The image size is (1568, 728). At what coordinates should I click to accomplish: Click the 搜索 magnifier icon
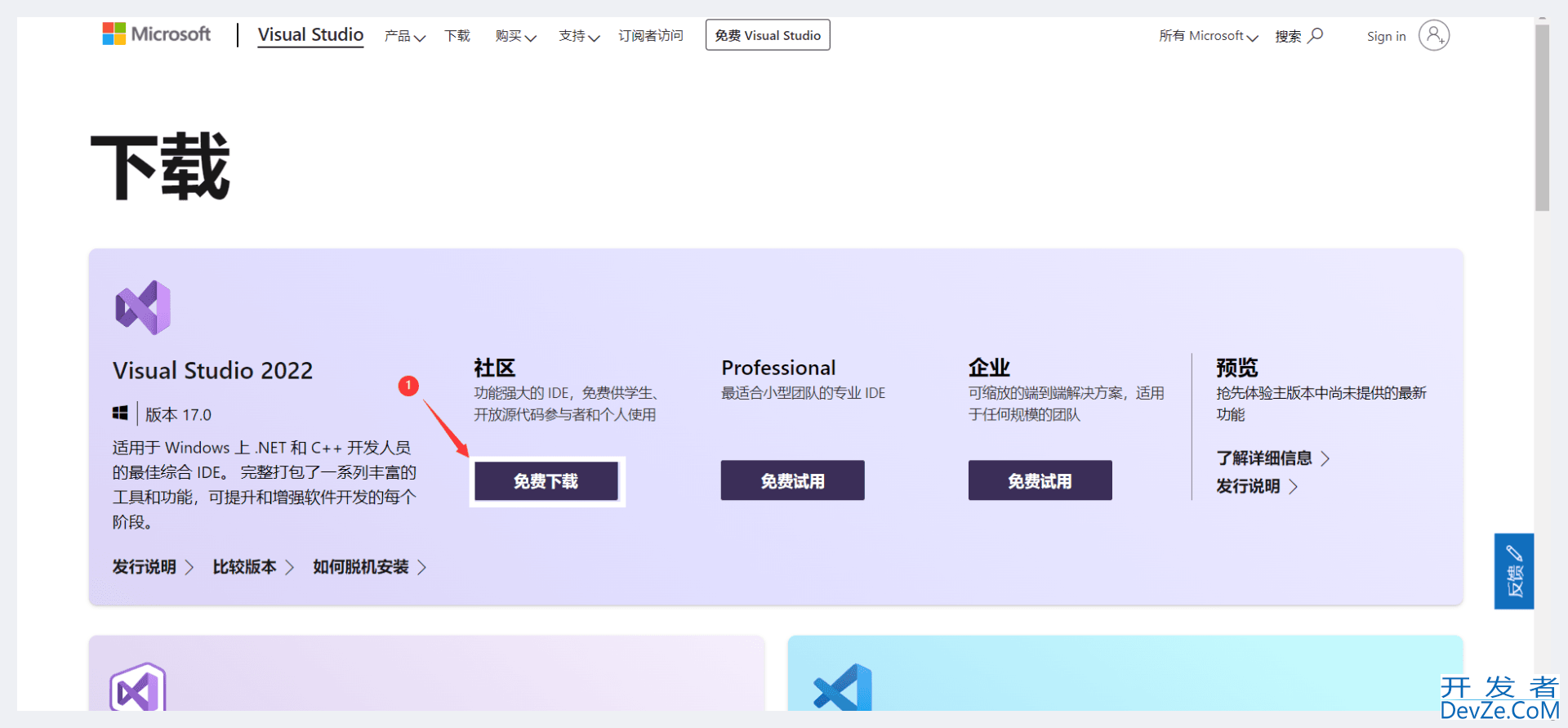pos(1316,35)
